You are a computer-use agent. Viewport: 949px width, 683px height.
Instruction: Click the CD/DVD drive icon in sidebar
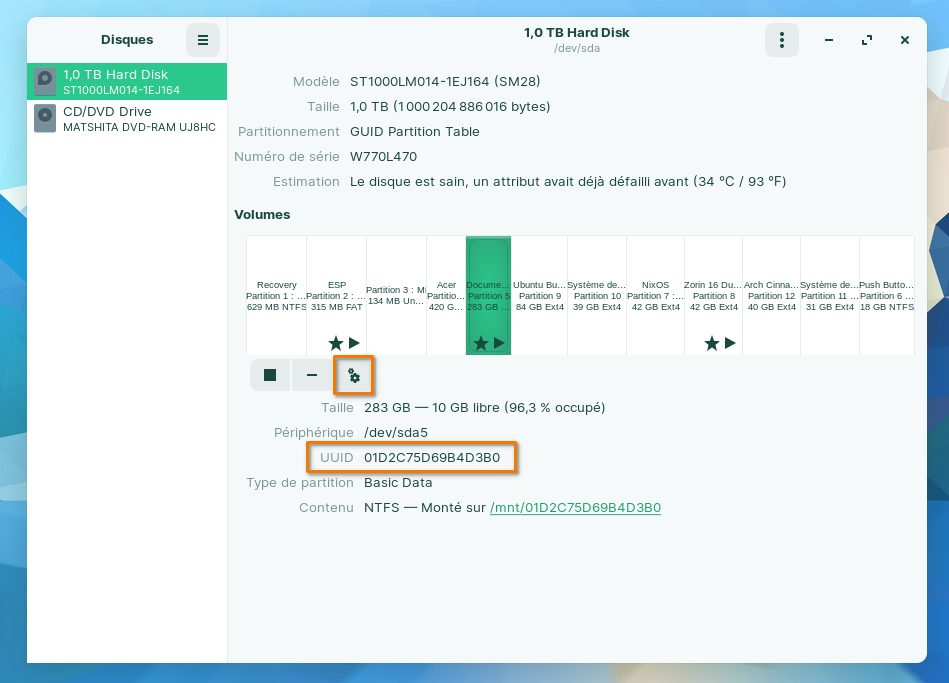pos(45,119)
